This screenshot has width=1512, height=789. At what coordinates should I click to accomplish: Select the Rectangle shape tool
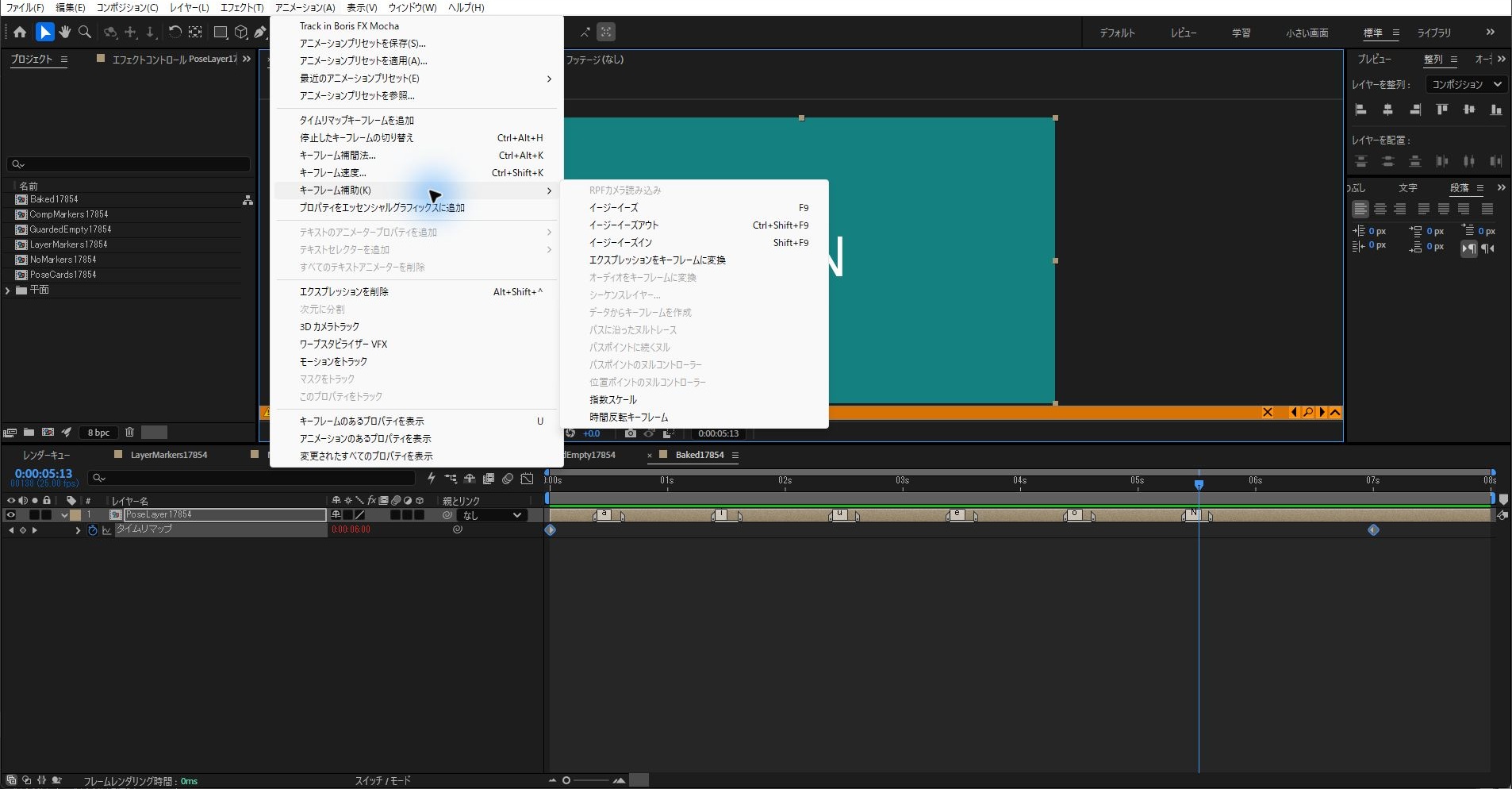click(221, 33)
